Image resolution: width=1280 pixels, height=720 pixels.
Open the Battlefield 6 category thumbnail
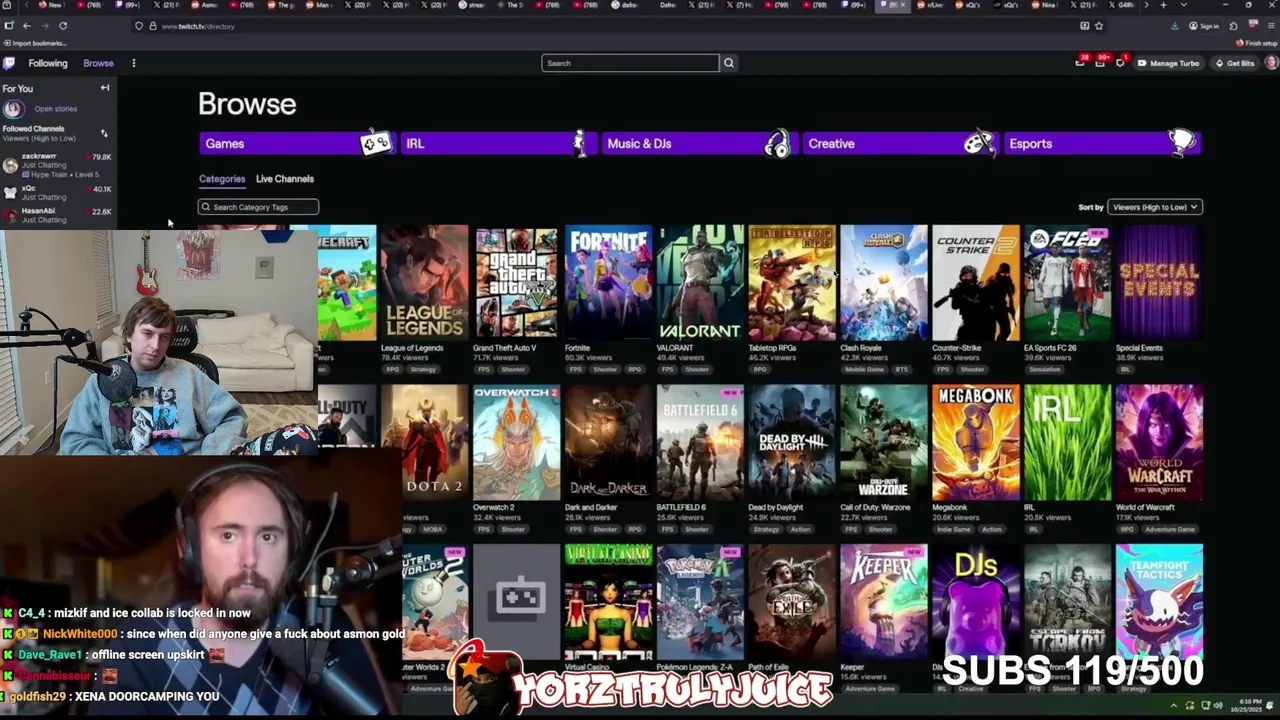(x=700, y=443)
